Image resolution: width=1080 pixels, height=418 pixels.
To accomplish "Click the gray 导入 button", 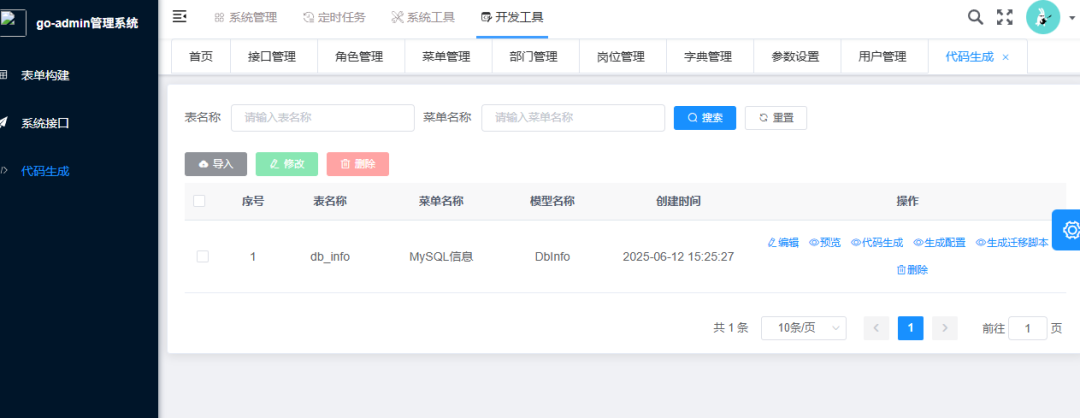I will [x=216, y=164].
